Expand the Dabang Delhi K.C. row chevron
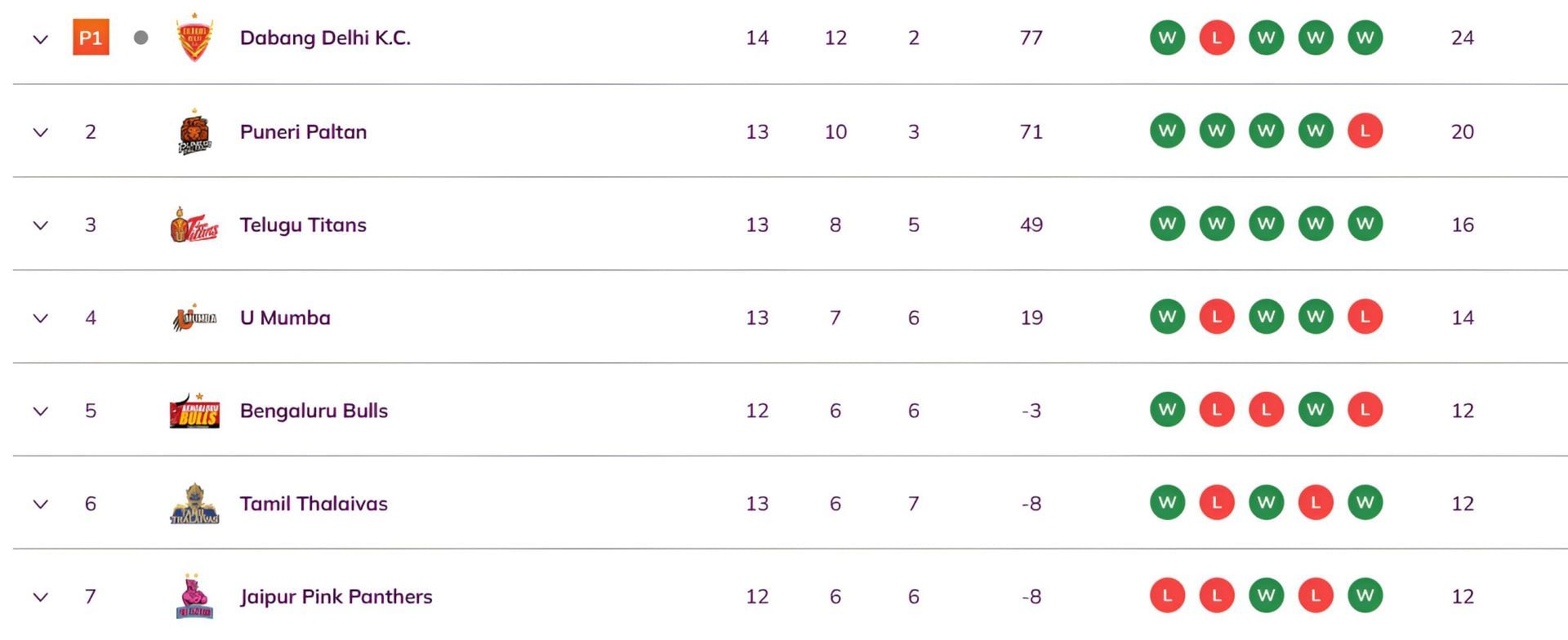The width and height of the screenshot is (1568, 640). (40, 39)
